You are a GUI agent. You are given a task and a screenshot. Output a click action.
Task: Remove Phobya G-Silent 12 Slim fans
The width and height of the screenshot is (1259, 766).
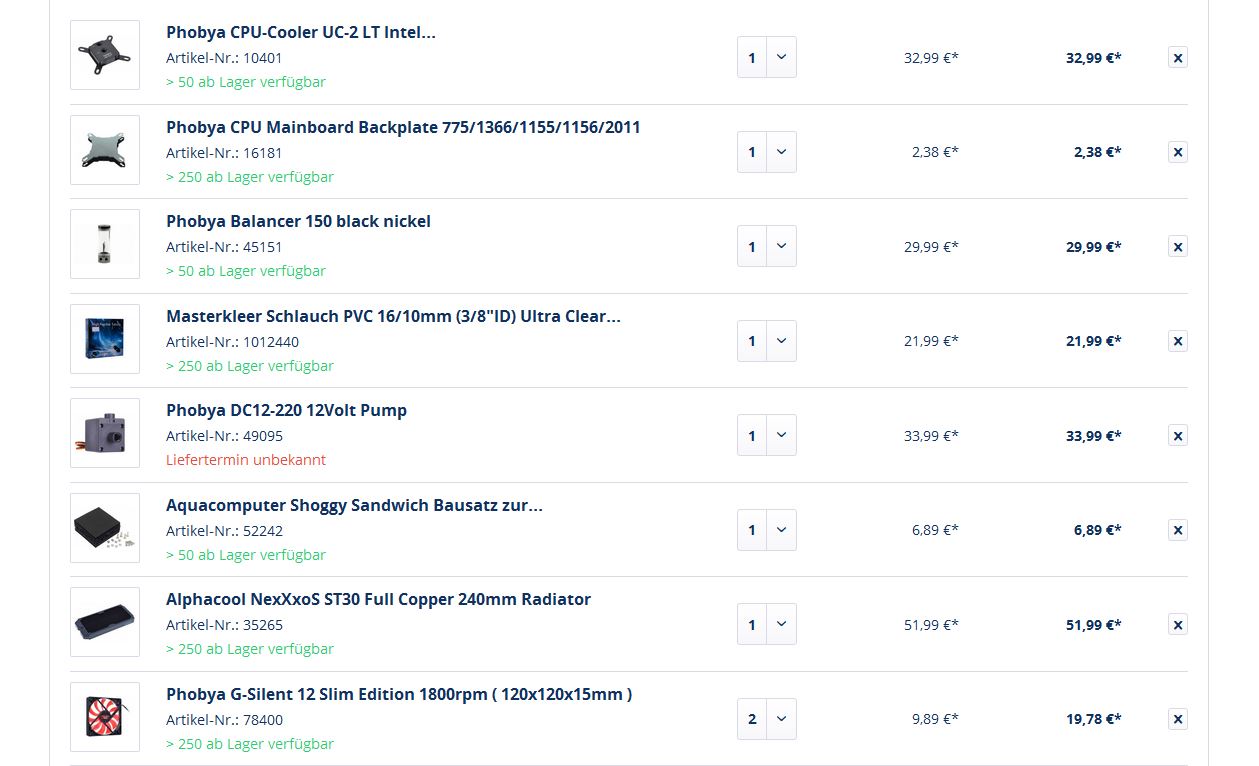click(1178, 719)
